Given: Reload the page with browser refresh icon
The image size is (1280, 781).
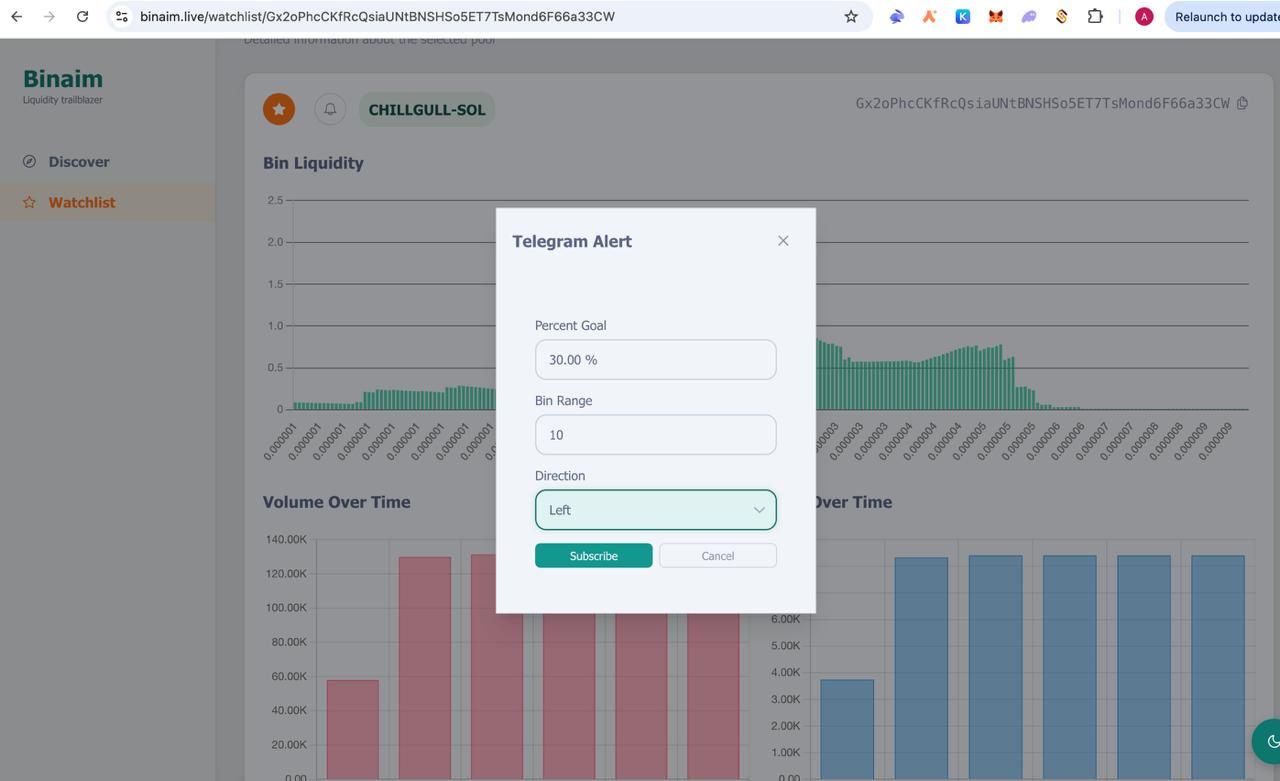Looking at the screenshot, I should (82, 16).
